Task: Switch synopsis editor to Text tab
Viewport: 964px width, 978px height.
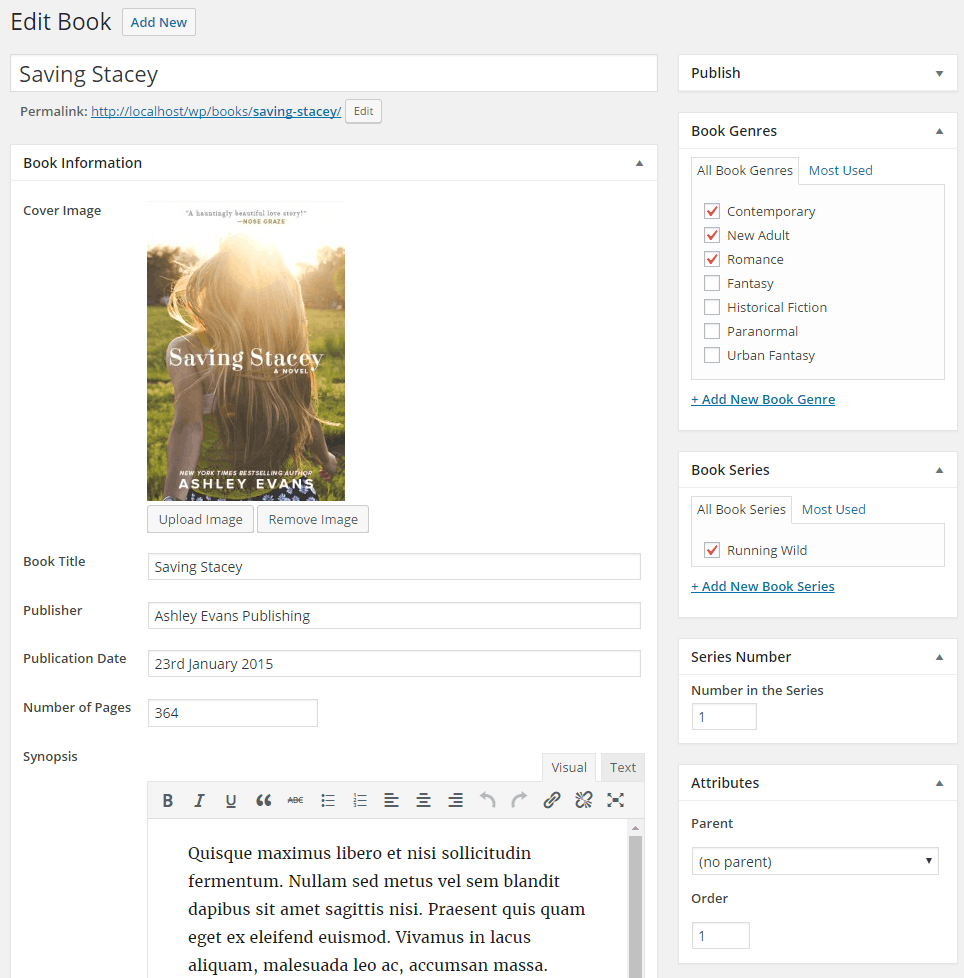Action: point(622,767)
